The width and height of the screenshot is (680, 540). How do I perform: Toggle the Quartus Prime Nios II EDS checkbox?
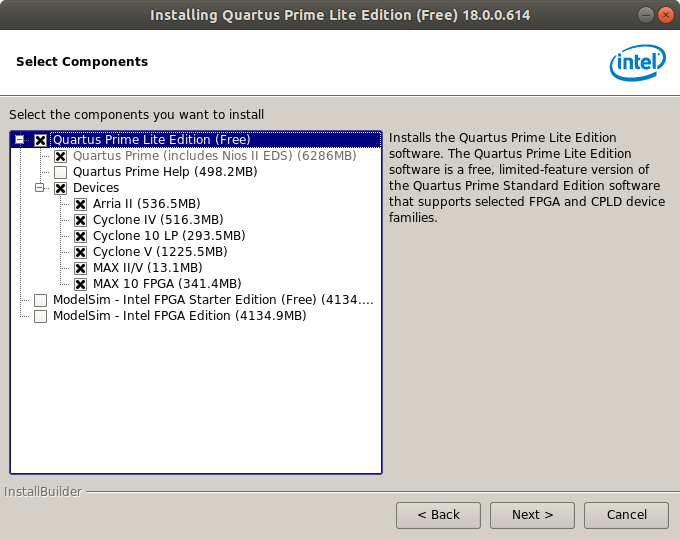(60, 156)
